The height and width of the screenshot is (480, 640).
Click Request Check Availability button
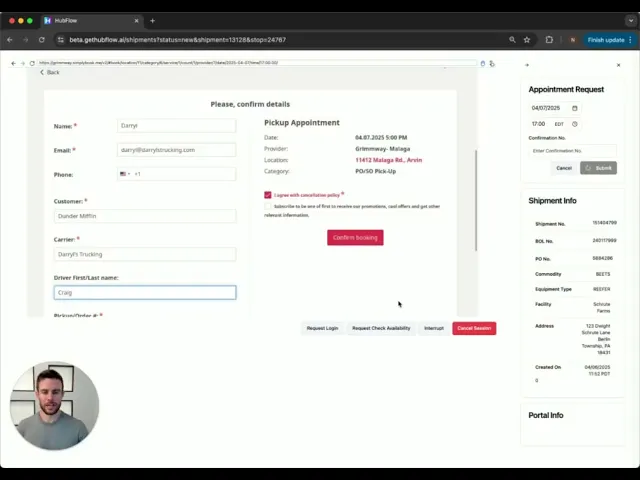point(381,328)
